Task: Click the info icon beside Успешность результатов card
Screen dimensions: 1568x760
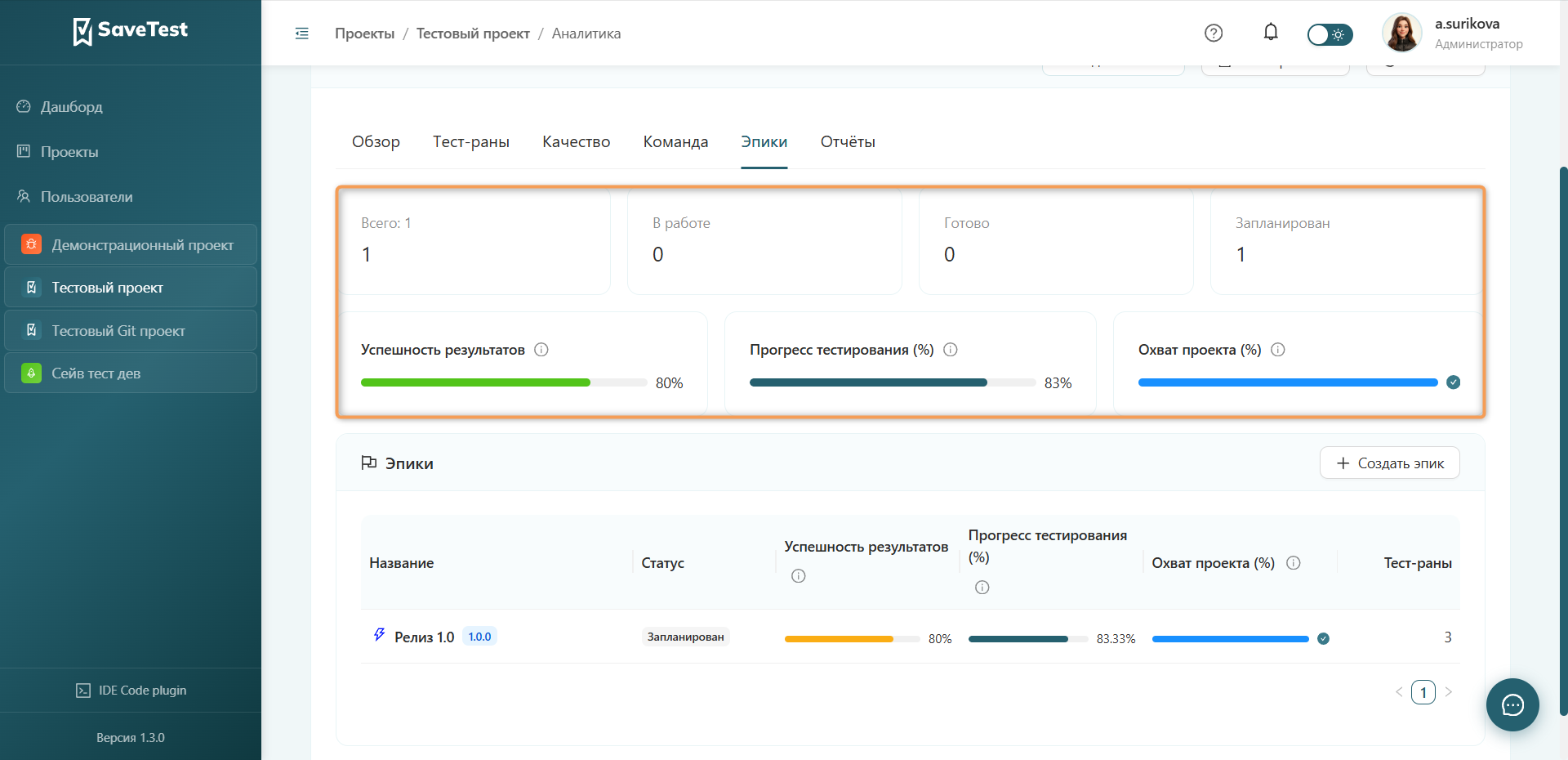Action: pos(541,350)
